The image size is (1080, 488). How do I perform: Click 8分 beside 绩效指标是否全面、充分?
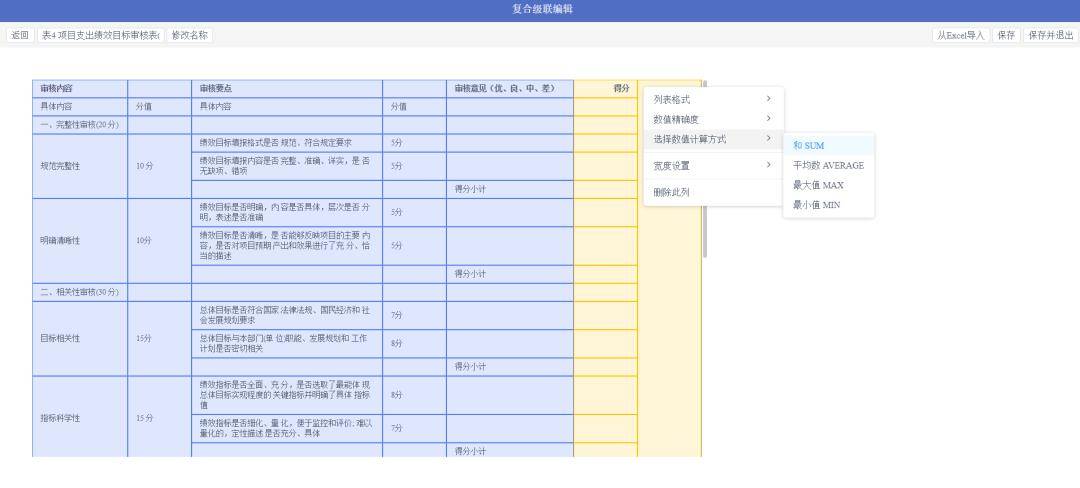414,395
